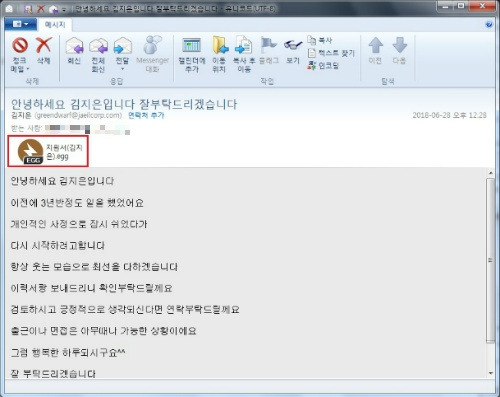This screenshot has height=397, width=500.
Task: Click body line 그럼 행복한 하루되시구요^^
Action: [x=68, y=352]
